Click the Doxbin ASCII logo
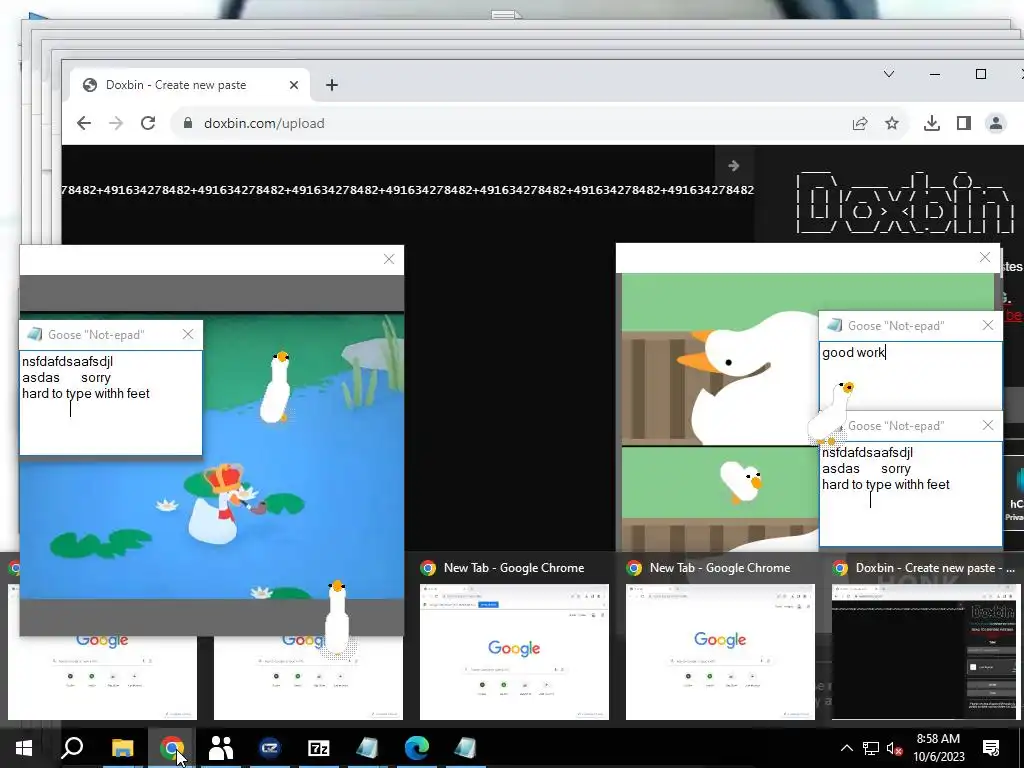The image size is (1024, 768). (906, 201)
